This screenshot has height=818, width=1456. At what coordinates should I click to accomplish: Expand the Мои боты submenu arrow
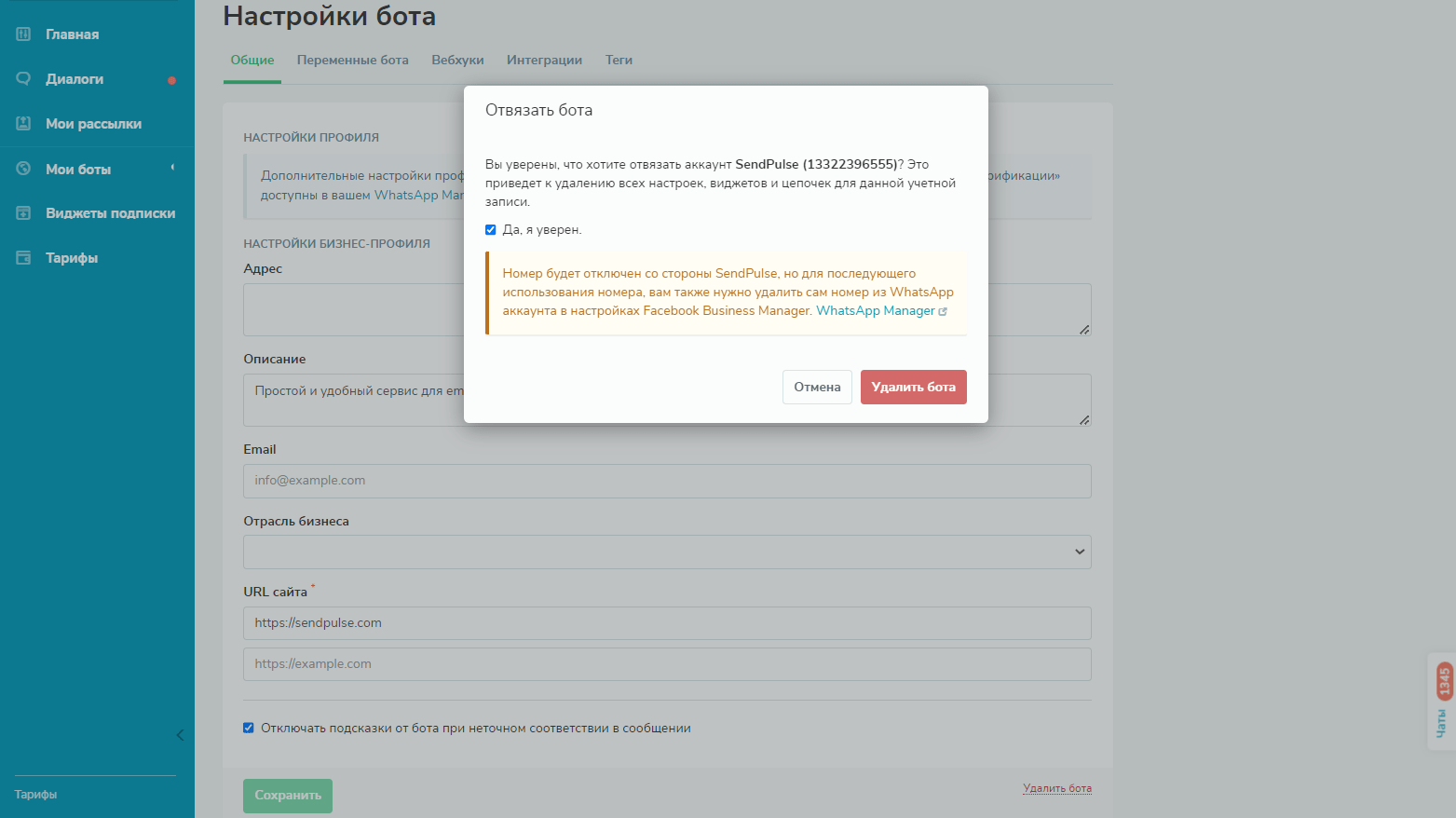coord(172,168)
